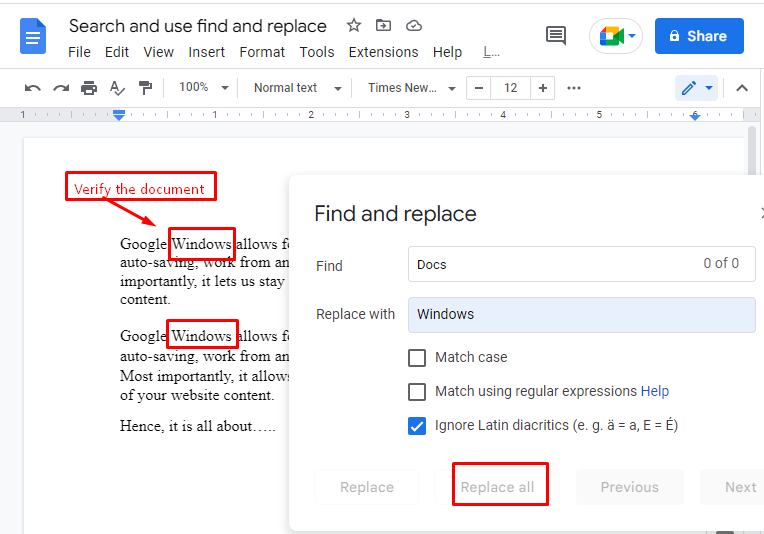Open more toolbar options with the three dots
This screenshot has width=764, height=534.
point(574,88)
